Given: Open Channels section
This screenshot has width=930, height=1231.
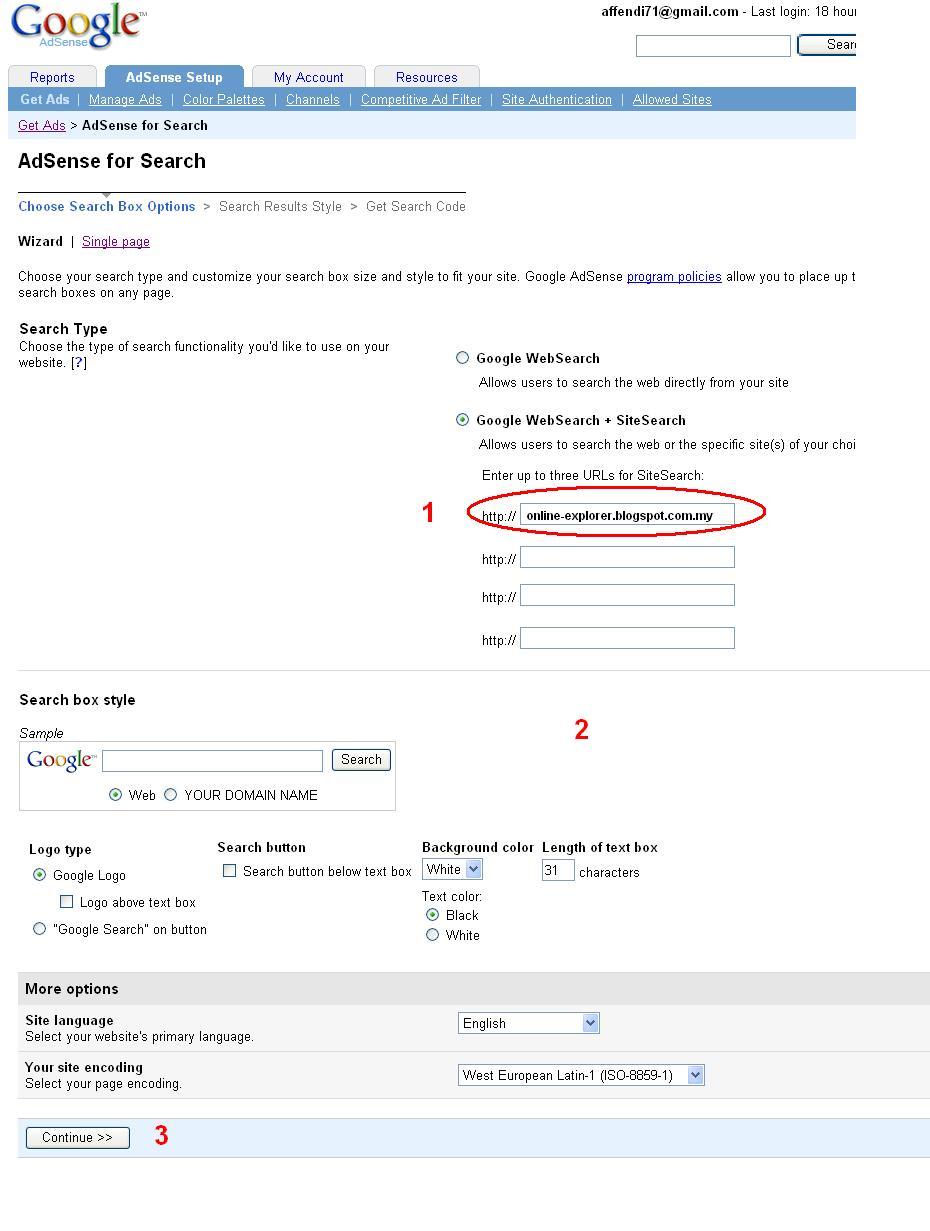Looking at the screenshot, I should click(x=313, y=99).
